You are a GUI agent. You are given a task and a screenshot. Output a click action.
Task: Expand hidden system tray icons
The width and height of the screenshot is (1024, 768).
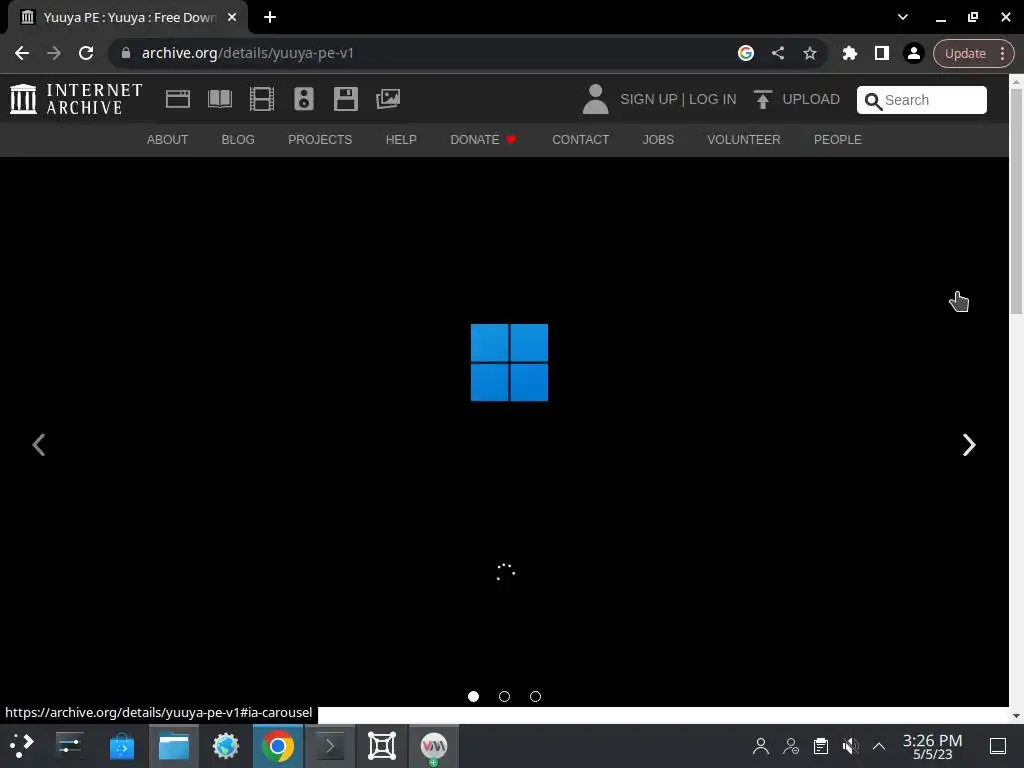pyautogui.click(x=879, y=746)
